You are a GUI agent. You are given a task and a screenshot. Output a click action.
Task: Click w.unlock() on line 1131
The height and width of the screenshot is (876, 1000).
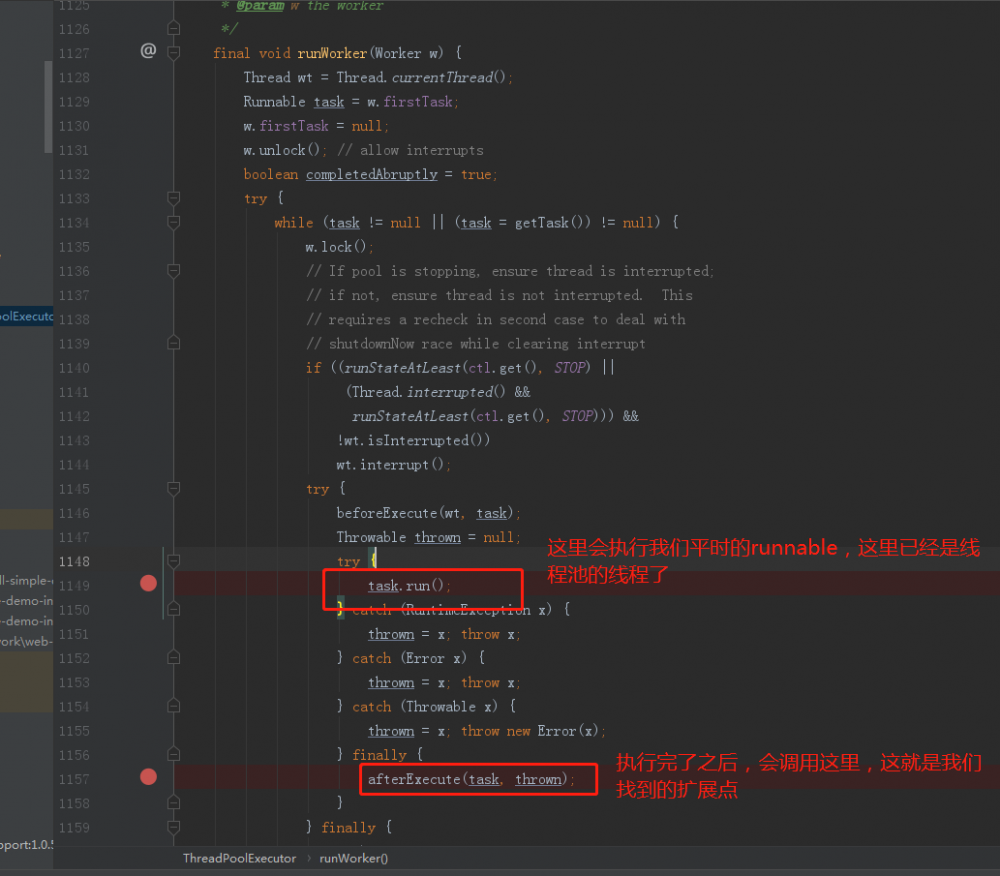(x=281, y=150)
